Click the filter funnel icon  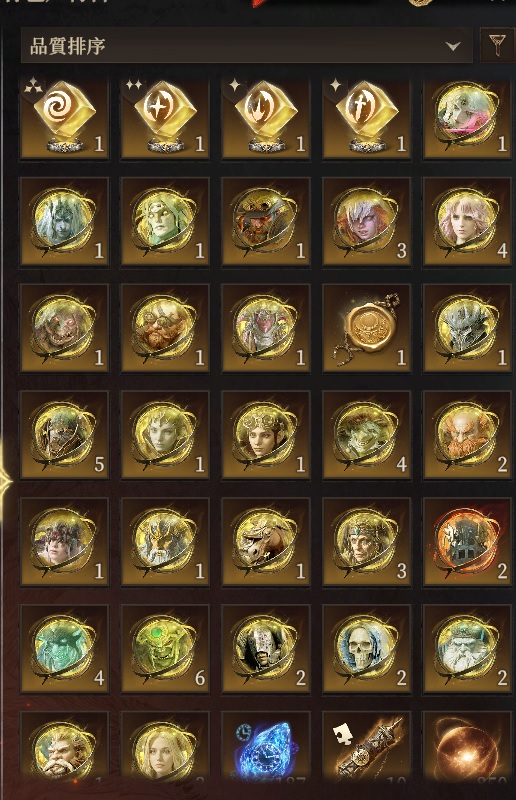pyautogui.click(x=496, y=46)
